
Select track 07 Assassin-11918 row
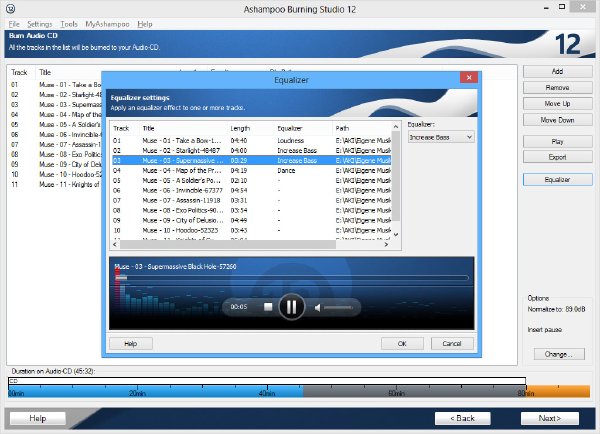(x=252, y=200)
